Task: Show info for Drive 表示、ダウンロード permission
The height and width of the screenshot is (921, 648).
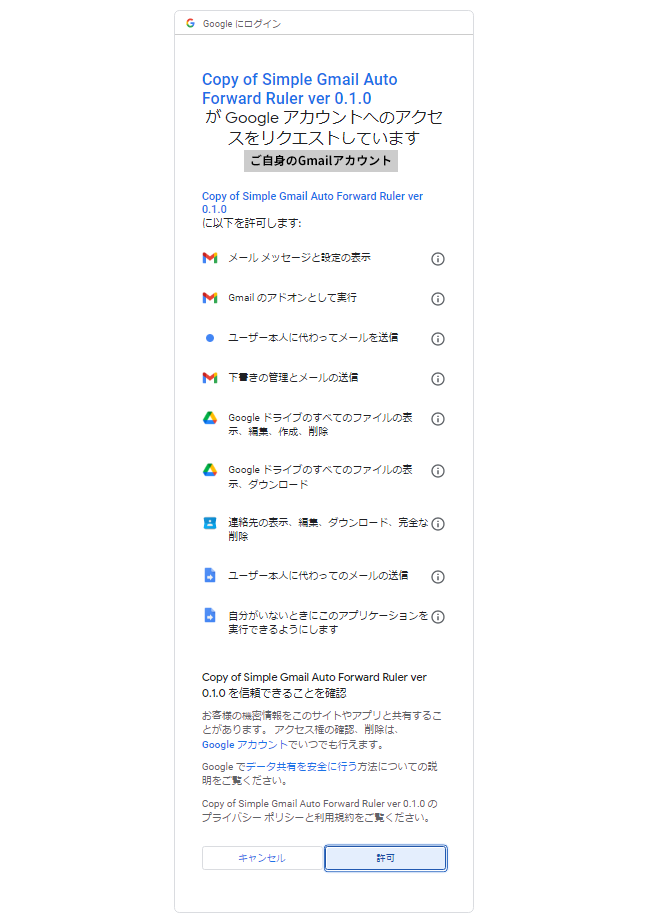Action: click(438, 471)
